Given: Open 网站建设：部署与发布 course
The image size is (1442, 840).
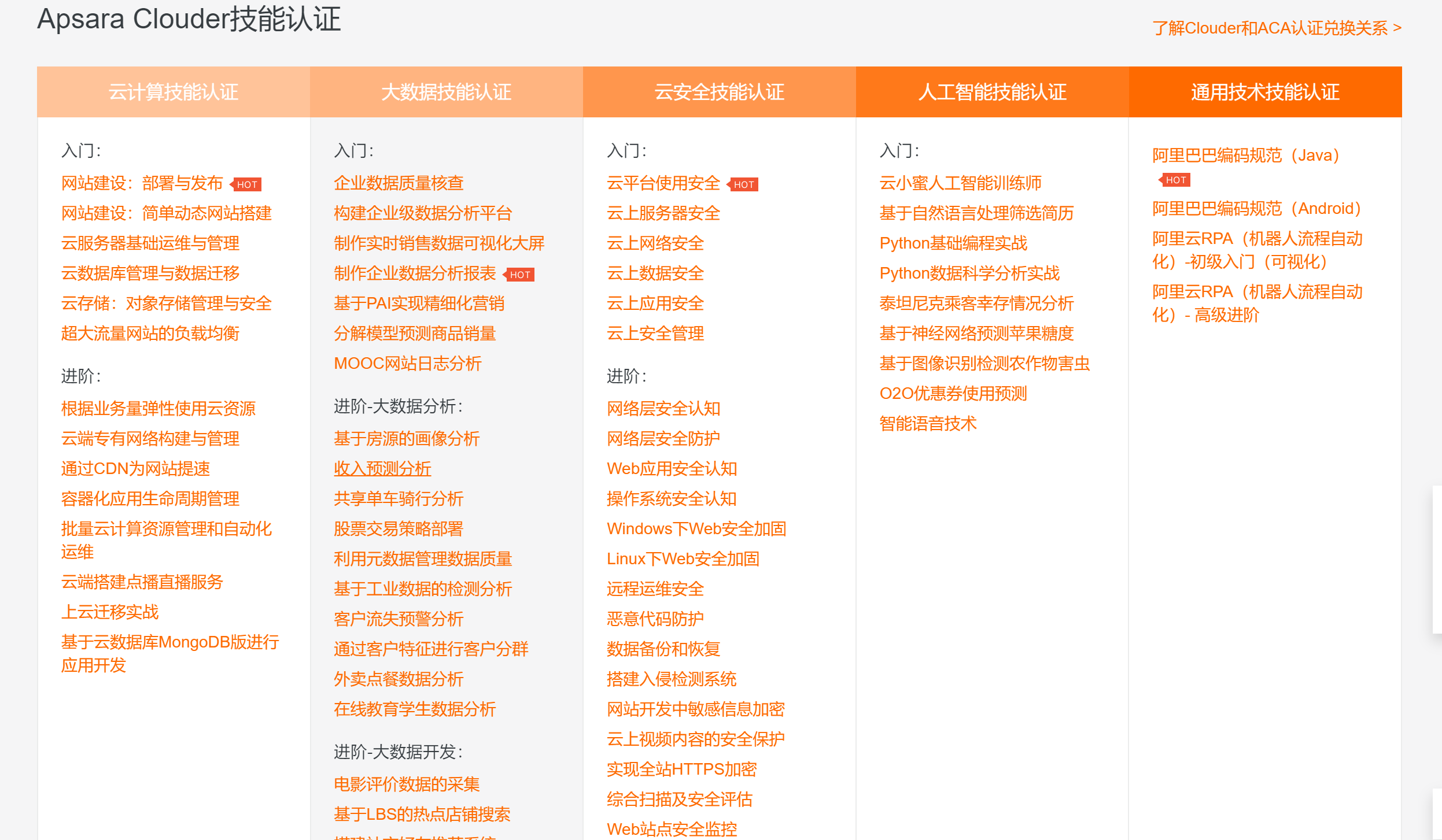Looking at the screenshot, I should click(x=142, y=183).
